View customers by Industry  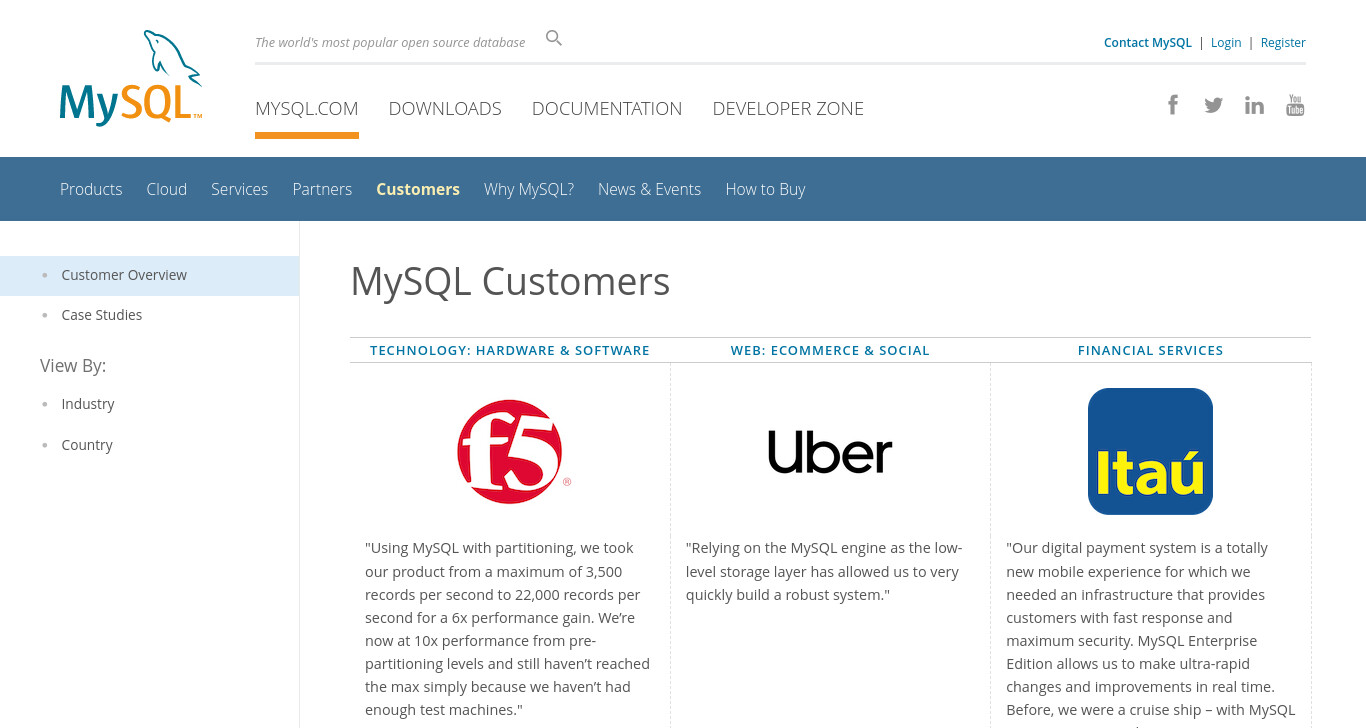click(88, 404)
